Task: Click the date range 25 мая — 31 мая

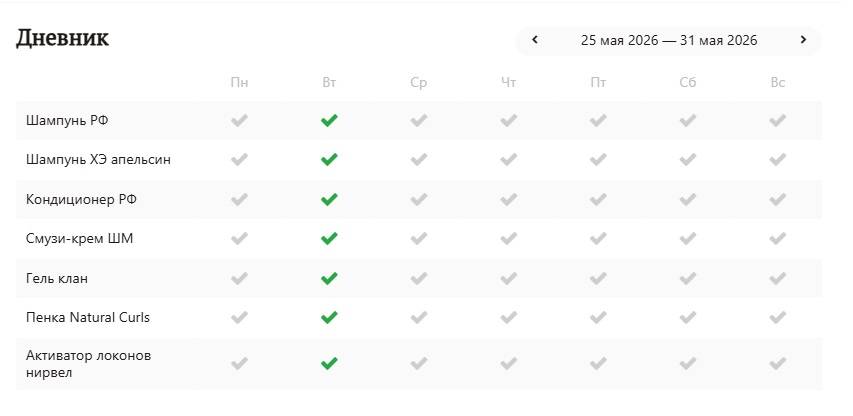Action: (669, 40)
